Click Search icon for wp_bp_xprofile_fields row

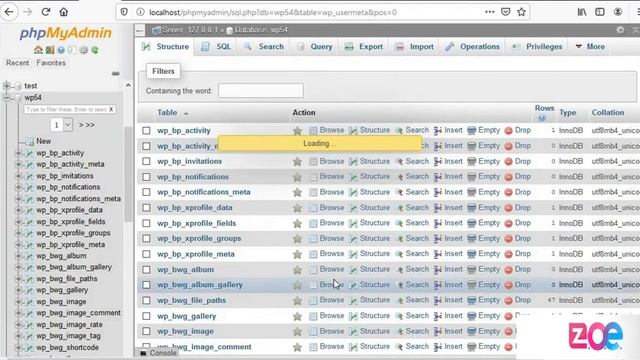coord(399,223)
